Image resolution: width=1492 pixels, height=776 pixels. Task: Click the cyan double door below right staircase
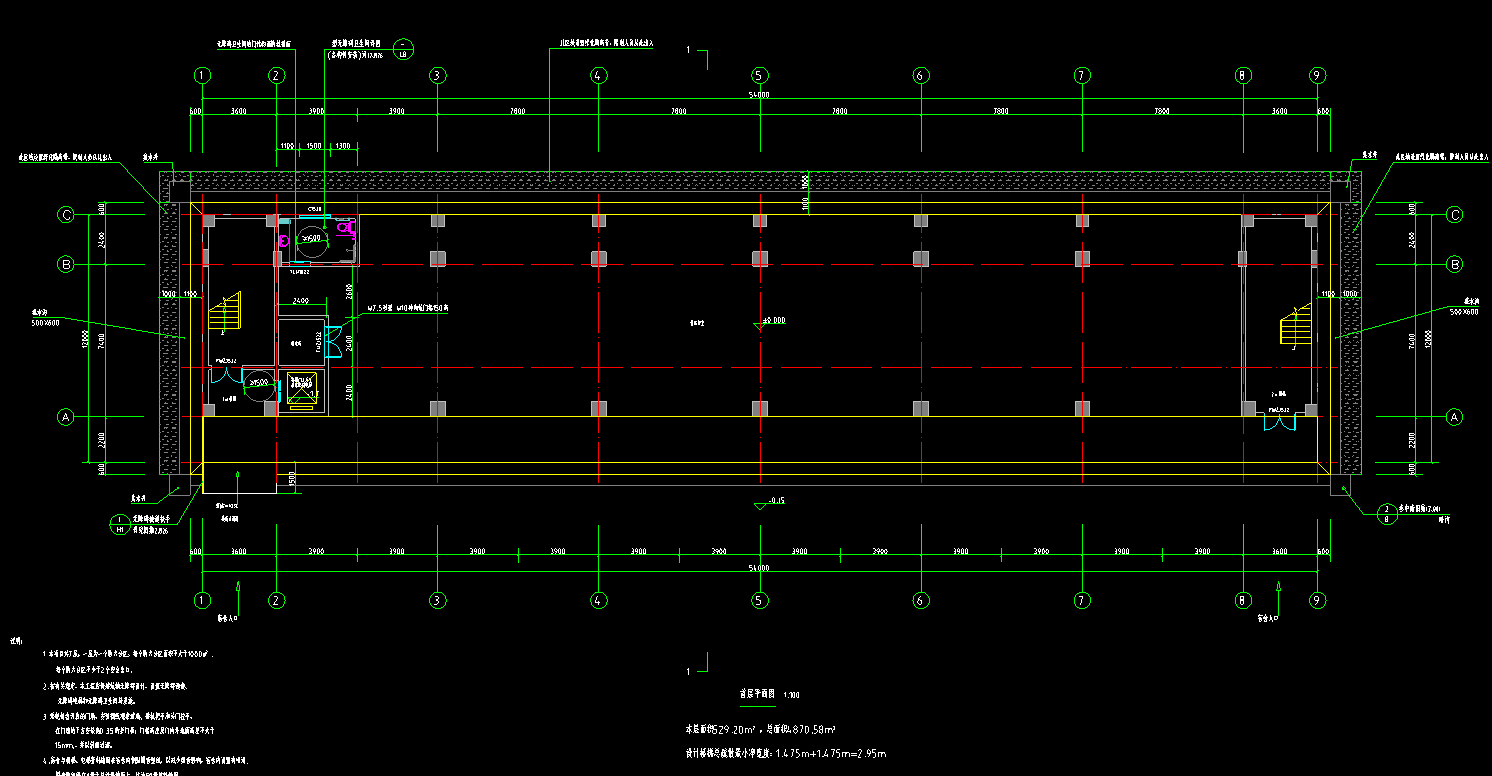[1279, 423]
